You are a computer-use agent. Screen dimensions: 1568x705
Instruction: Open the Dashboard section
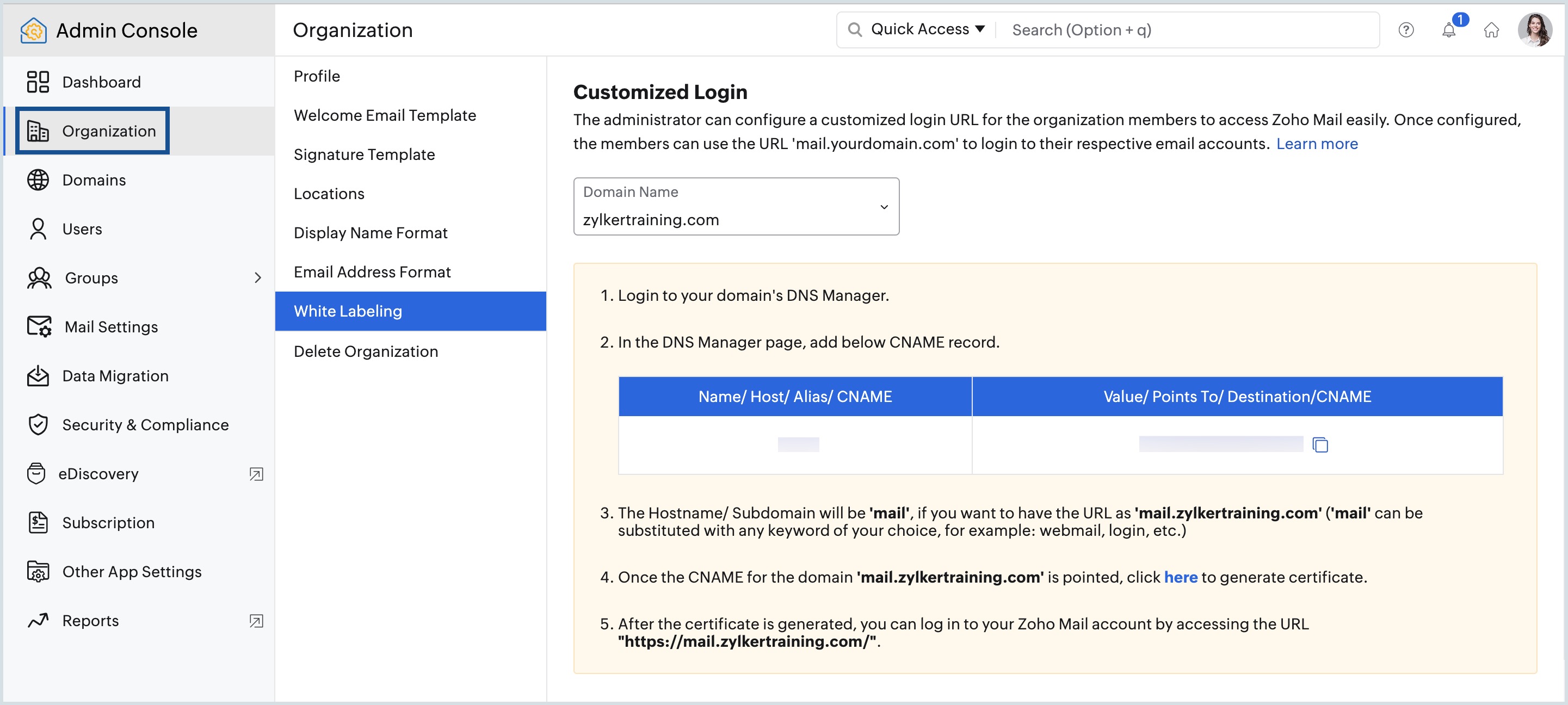[x=100, y=81]
